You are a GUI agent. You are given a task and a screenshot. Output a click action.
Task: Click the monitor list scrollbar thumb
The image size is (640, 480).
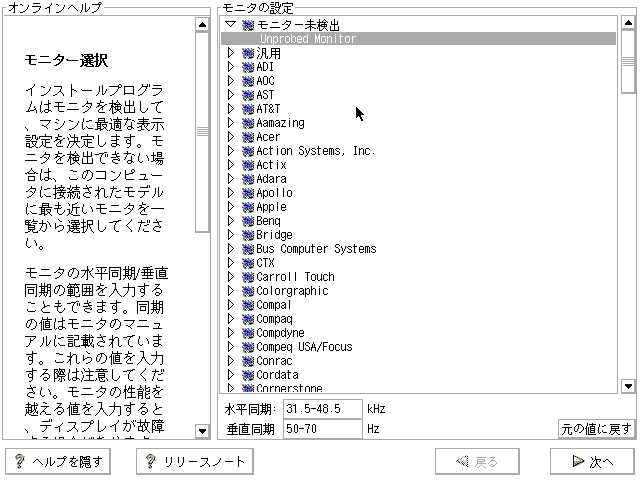(x=628, y=61)
